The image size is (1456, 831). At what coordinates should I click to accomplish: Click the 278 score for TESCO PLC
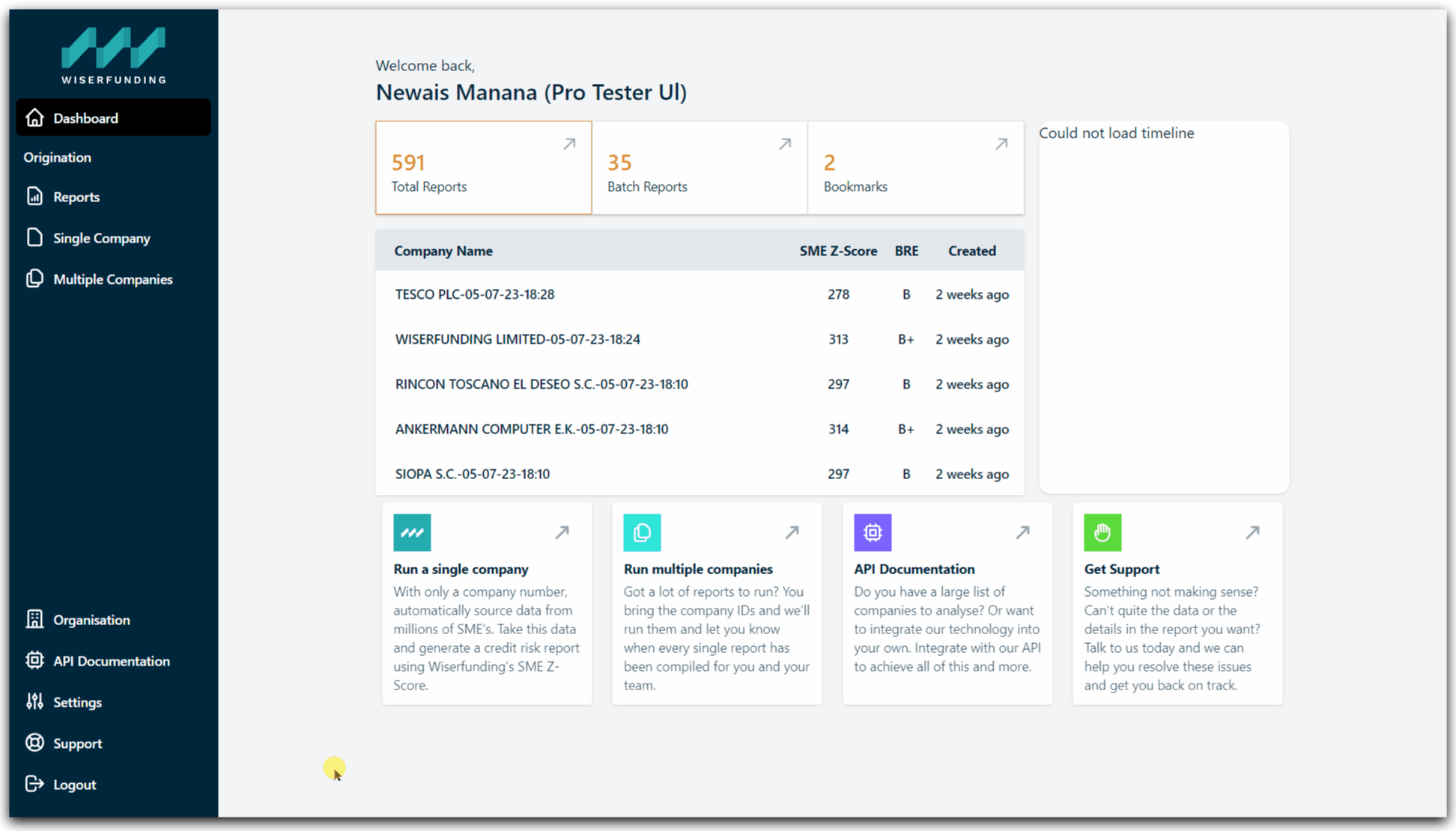pos(838,294)
